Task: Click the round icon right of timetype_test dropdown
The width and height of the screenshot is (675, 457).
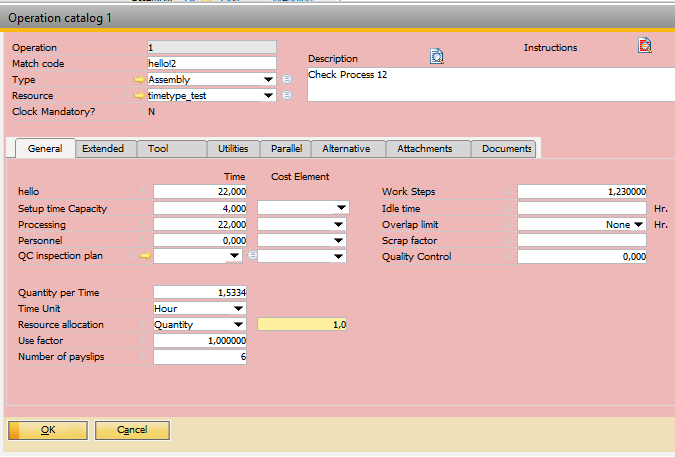Action: click(287, 96)
